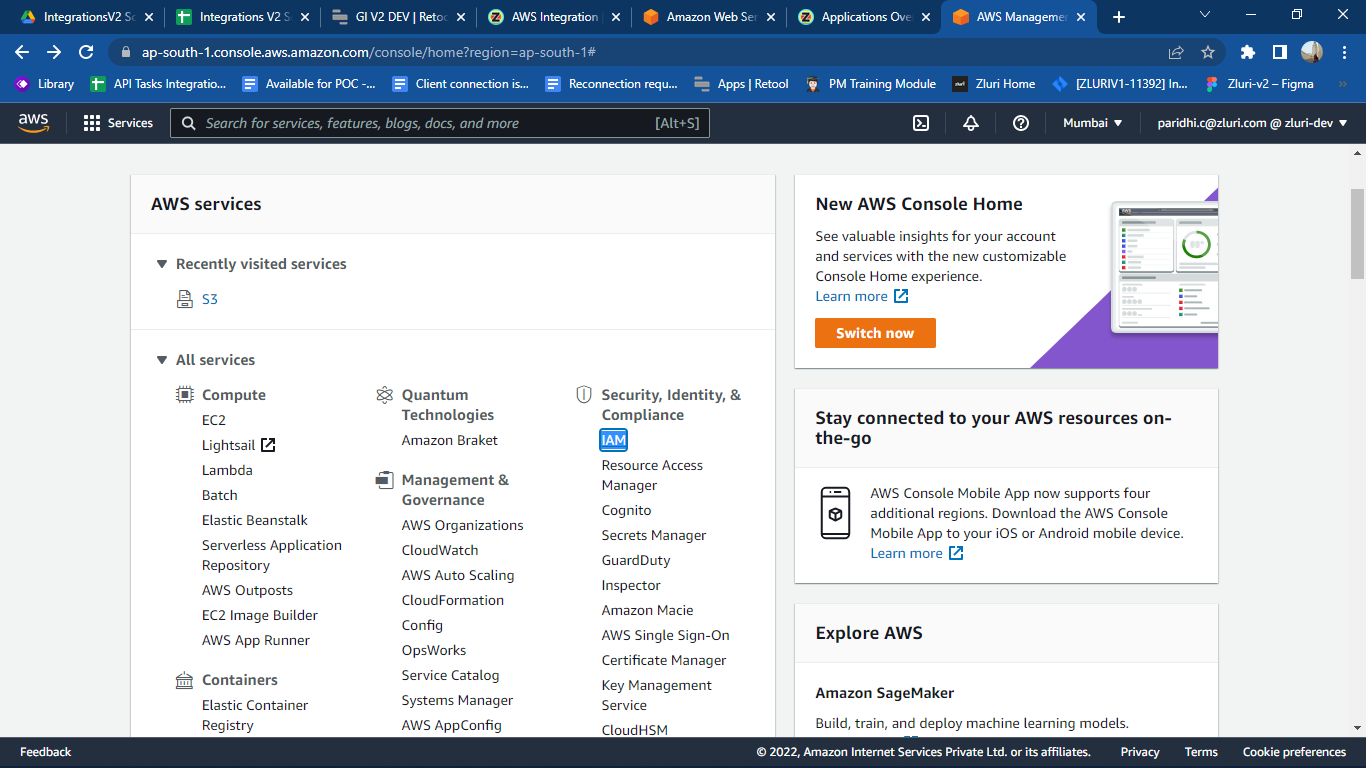Switch to AWS Integration tab

(x=556, y=17)
